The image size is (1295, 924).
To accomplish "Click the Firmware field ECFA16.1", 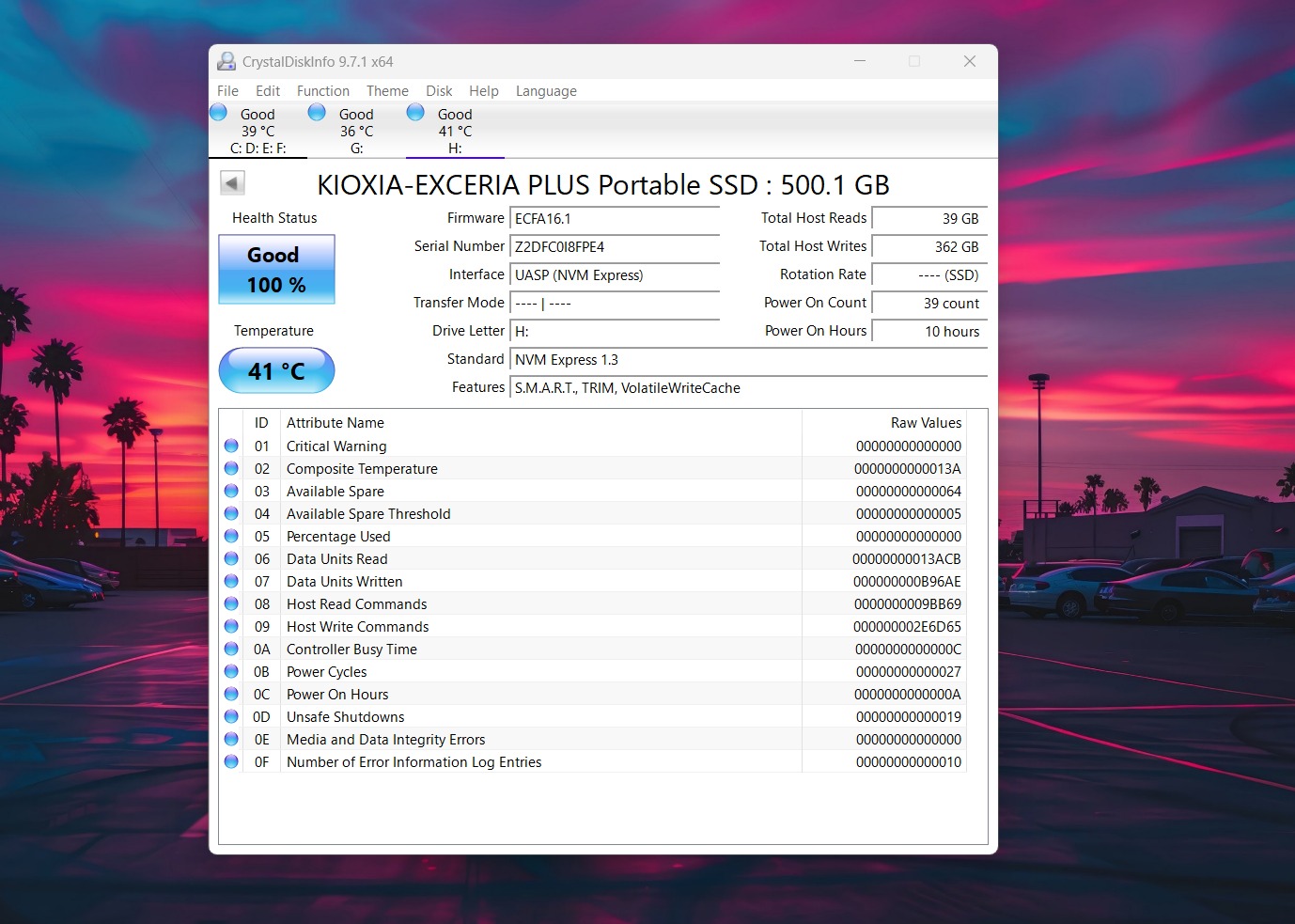I will pos(615,218).
